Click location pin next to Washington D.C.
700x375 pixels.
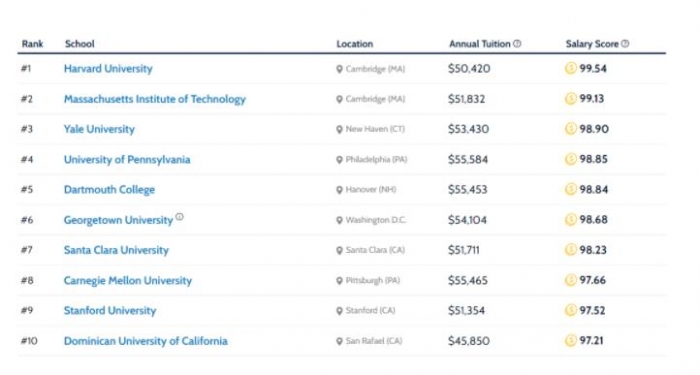pyautogui.click(x=339, y=221)
